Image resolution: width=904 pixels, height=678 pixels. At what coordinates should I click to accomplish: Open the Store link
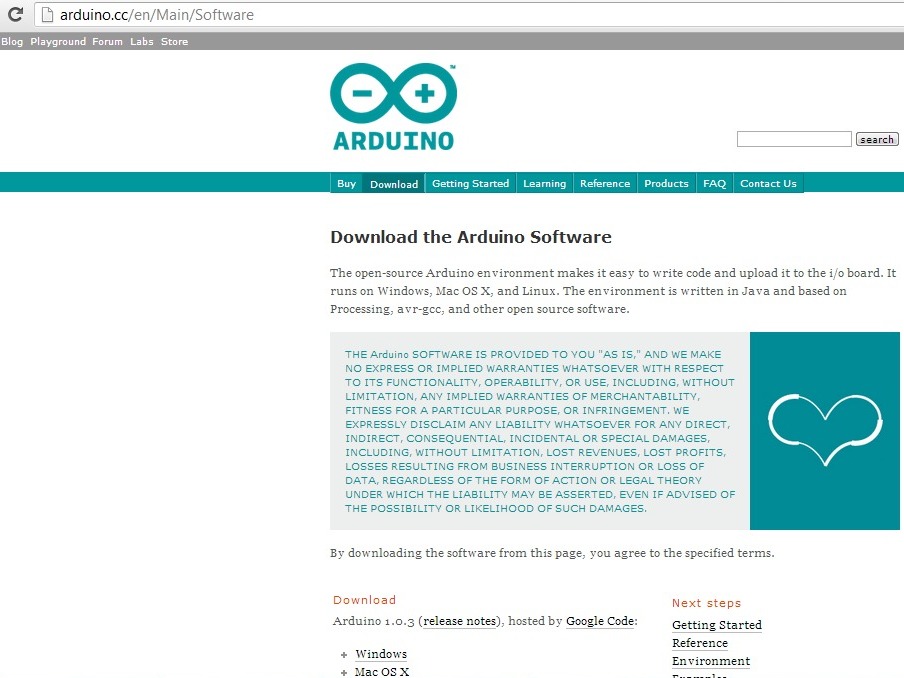tap(175, 42)
